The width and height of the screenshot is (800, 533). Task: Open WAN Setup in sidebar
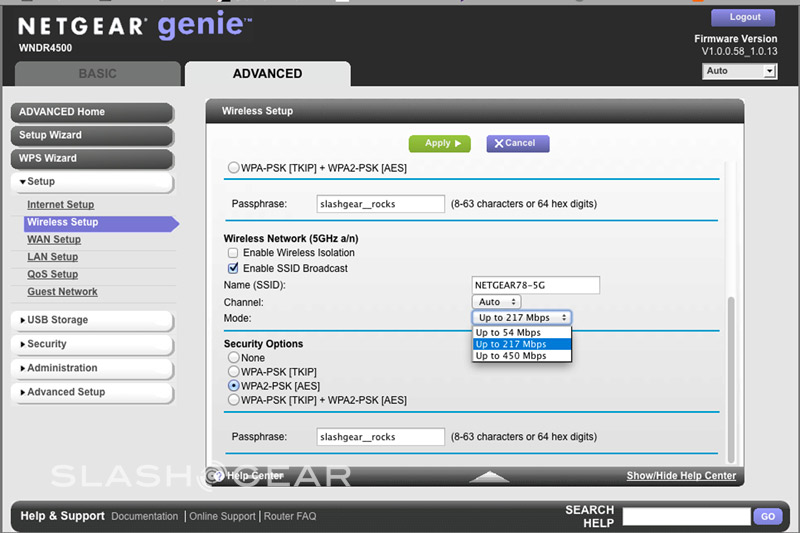pos(54,240)
